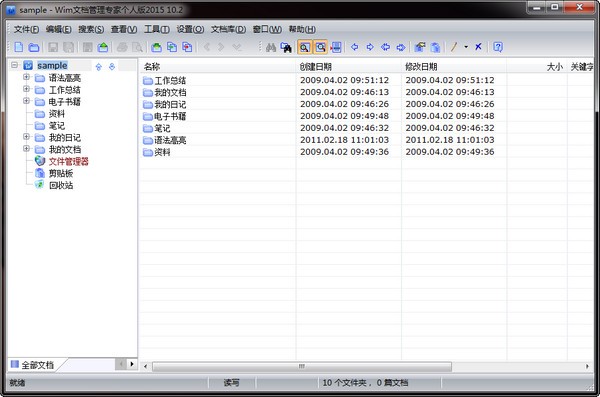Select the 资料 folder in the tree

click(57, 114)
